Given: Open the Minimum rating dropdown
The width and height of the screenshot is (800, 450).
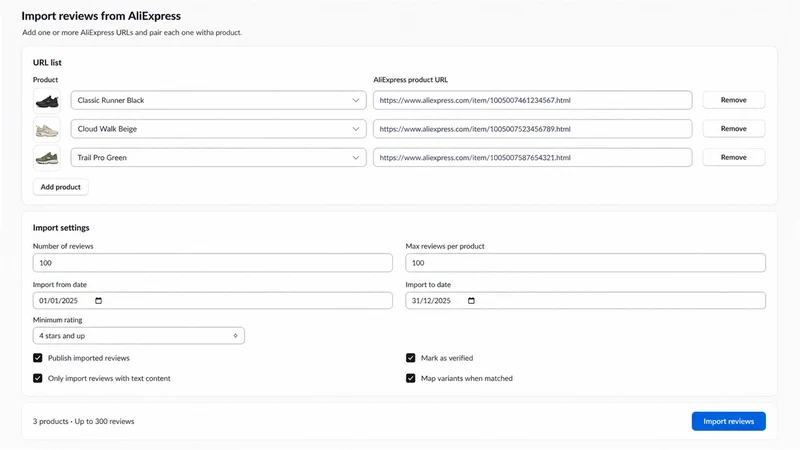Looking at the screenshot, I should 139,336.
